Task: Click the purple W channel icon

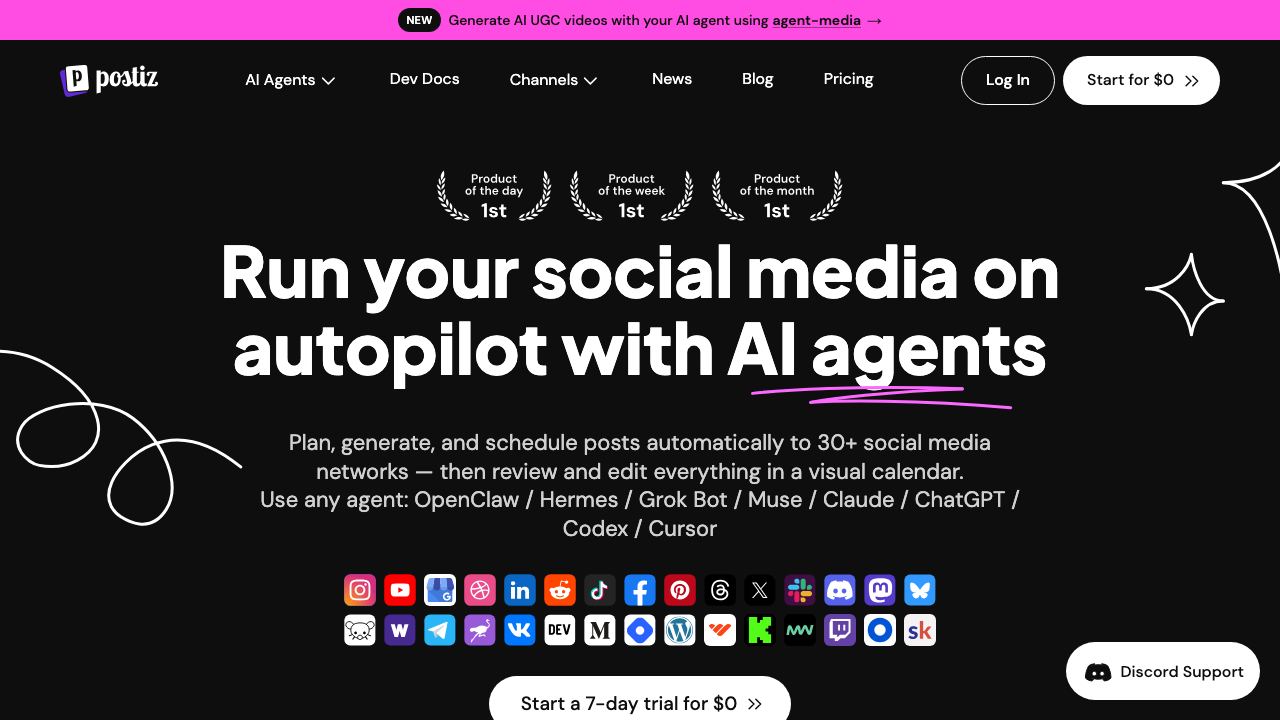Action: pos(400,630)
